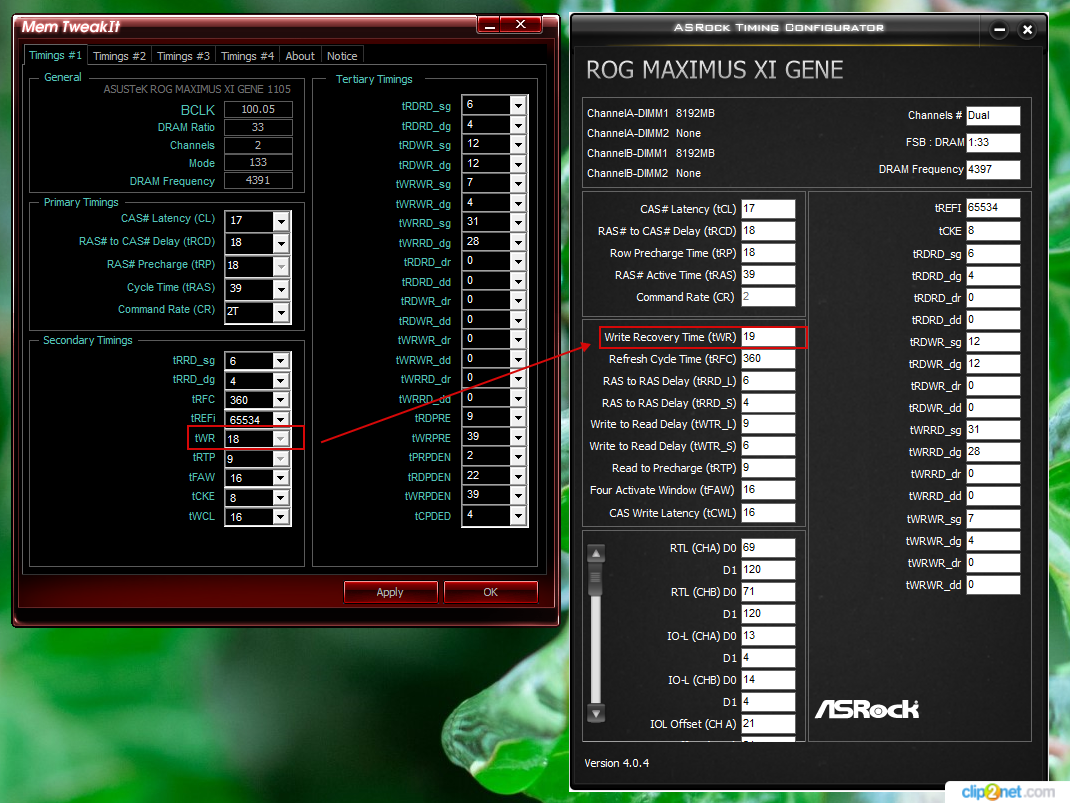Click the Version 4.0.4 label
Image resolution: width=1070 pixels, height=803 pixels.
point(617,763)
